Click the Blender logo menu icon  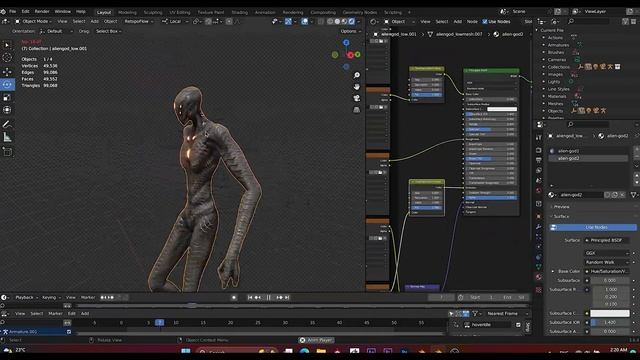3,11
